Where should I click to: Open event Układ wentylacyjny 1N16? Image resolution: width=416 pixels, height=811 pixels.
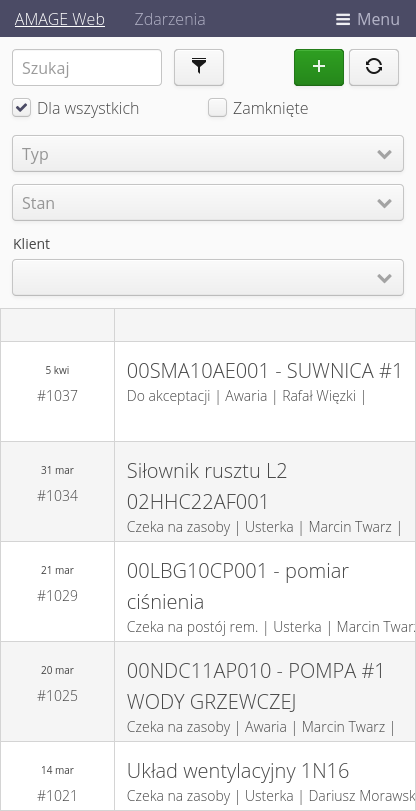[238, 771]
